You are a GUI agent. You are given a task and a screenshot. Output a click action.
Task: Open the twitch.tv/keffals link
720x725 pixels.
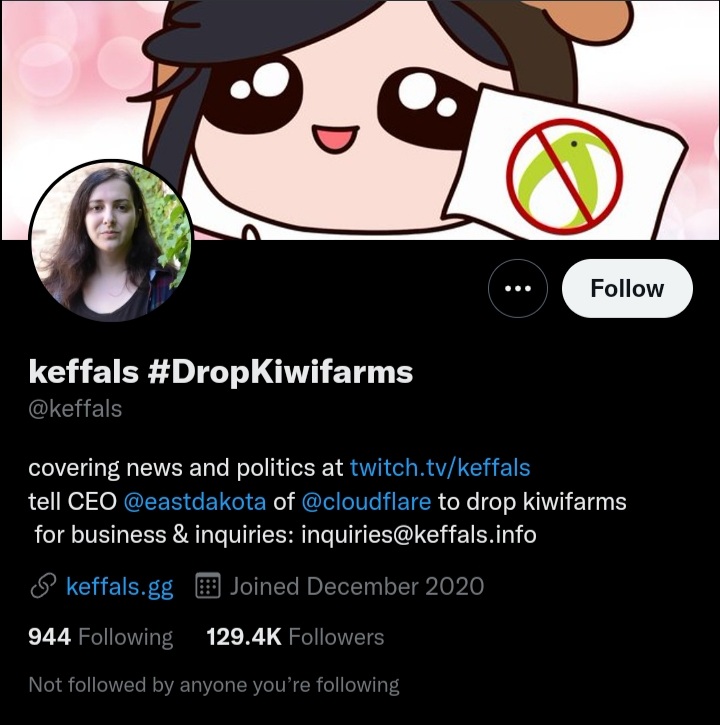(x=440, y=468)
